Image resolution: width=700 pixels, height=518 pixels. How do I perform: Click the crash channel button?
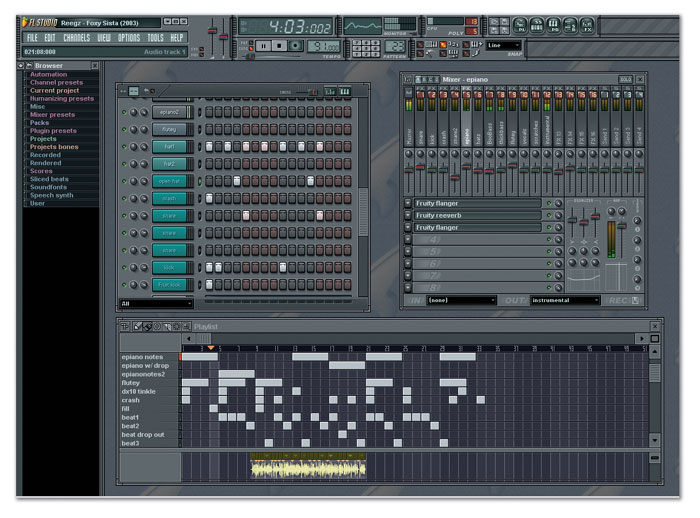tap(170, 198)
